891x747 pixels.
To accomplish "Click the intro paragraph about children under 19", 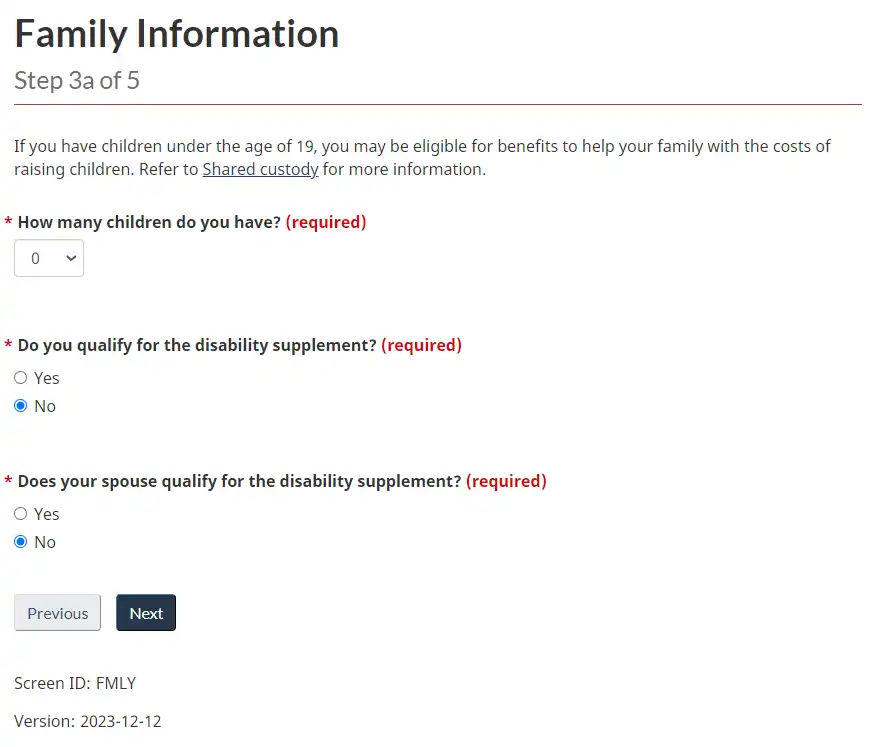I will [x=420, y=147].
